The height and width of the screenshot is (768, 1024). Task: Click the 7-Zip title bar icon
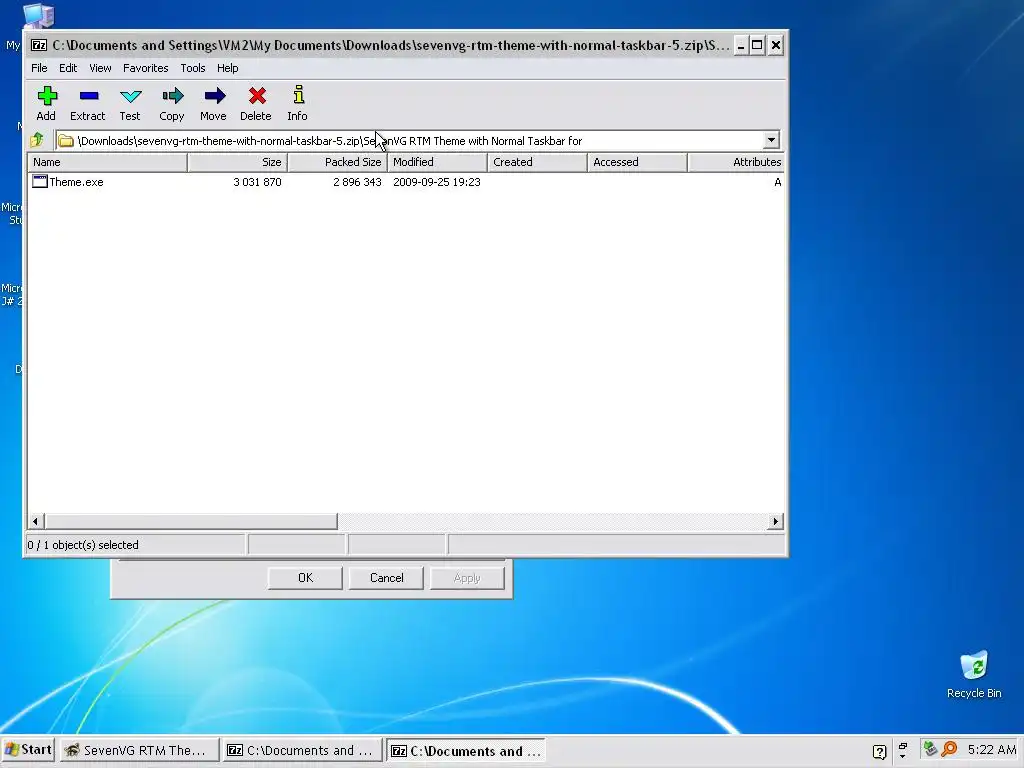tap(39, 45)
